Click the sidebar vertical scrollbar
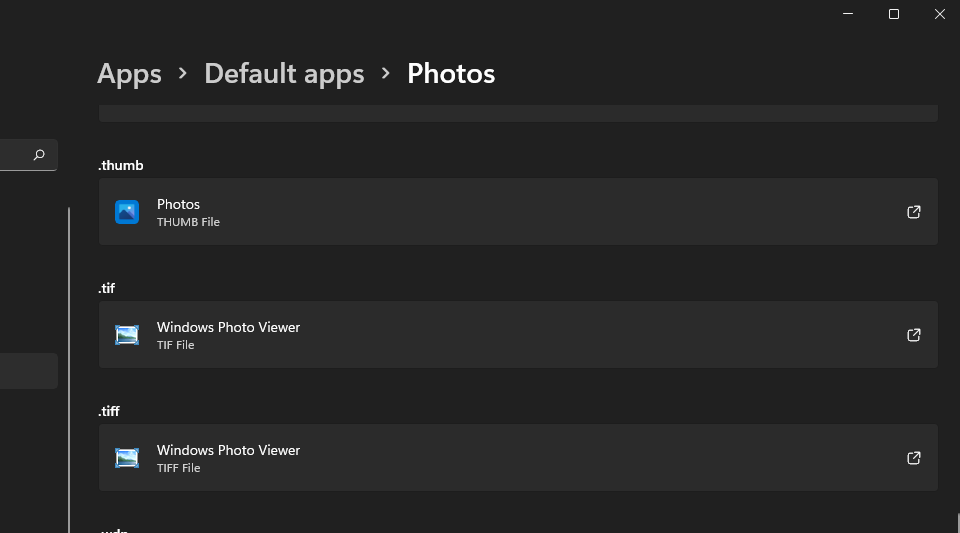The image size is (960, 533). (69, 370)
